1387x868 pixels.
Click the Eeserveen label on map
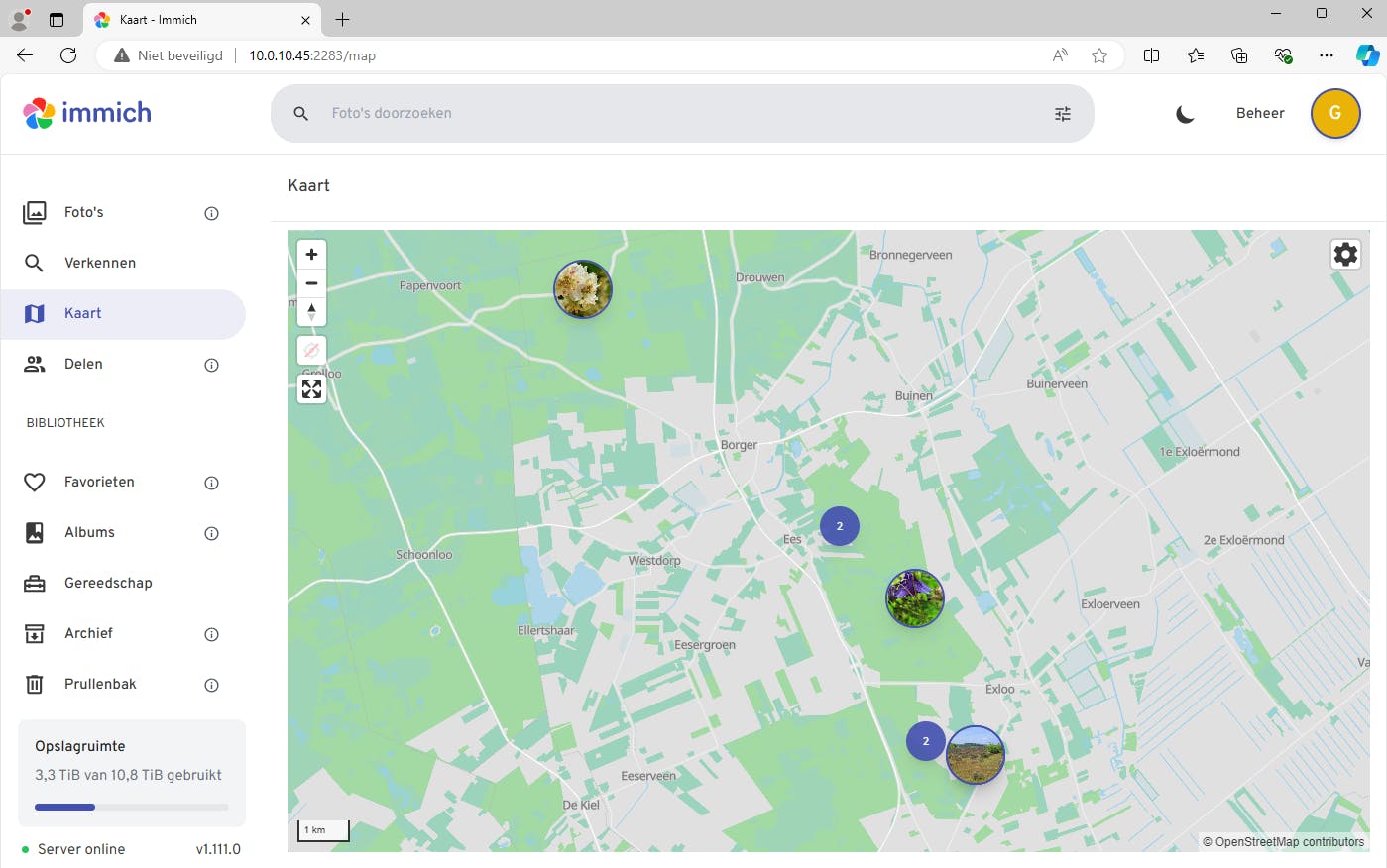click(x=648, y=776)
